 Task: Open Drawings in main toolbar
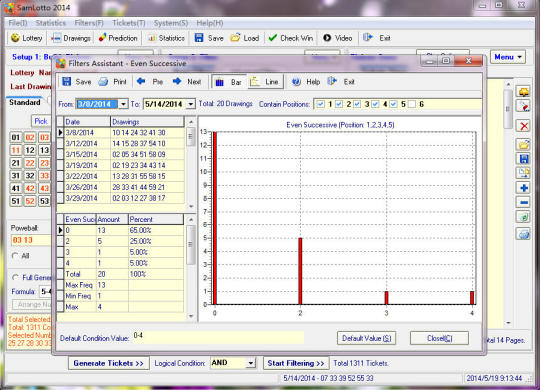click(x=71, y=38)
